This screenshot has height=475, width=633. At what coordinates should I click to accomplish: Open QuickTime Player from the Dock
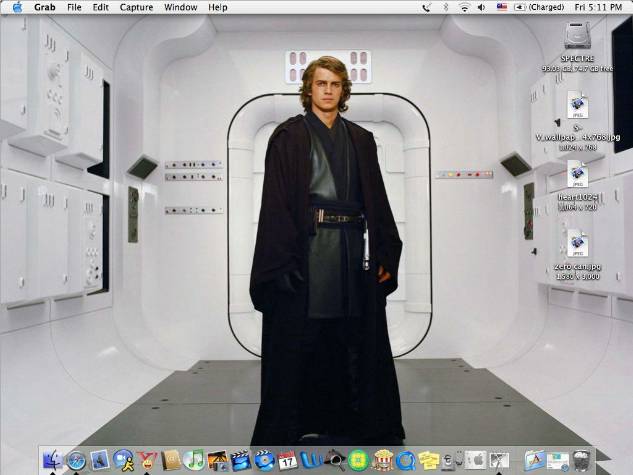[405, 461]
